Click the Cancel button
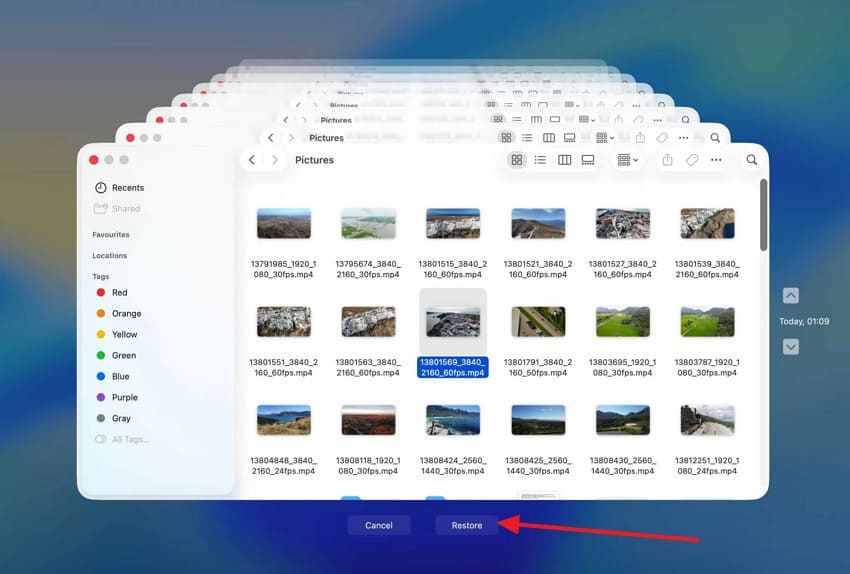Image resolution: width=850 pixels, height=574 pixels. click(378, 525)
